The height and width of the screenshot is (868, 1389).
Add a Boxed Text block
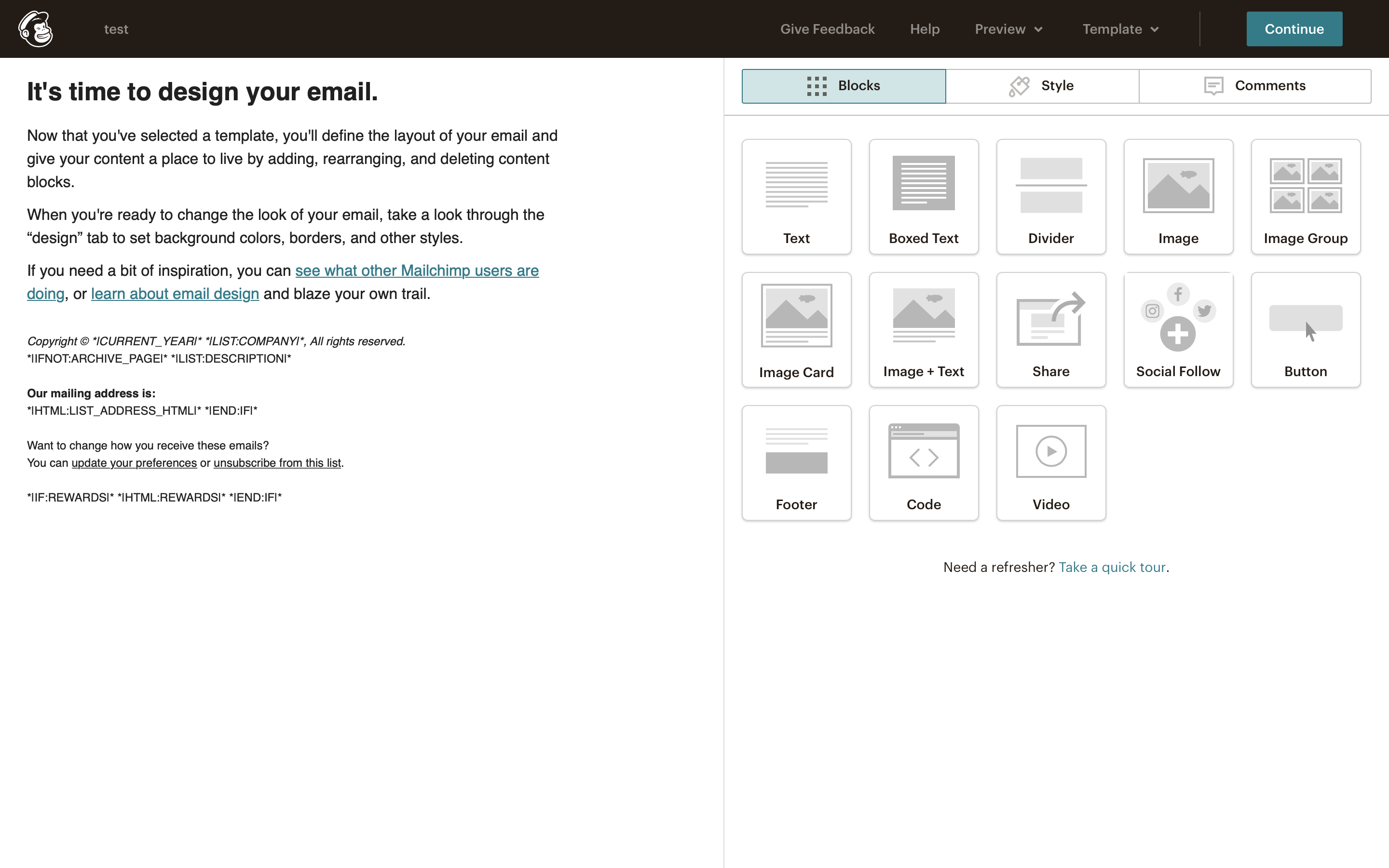tap(924, 196)
